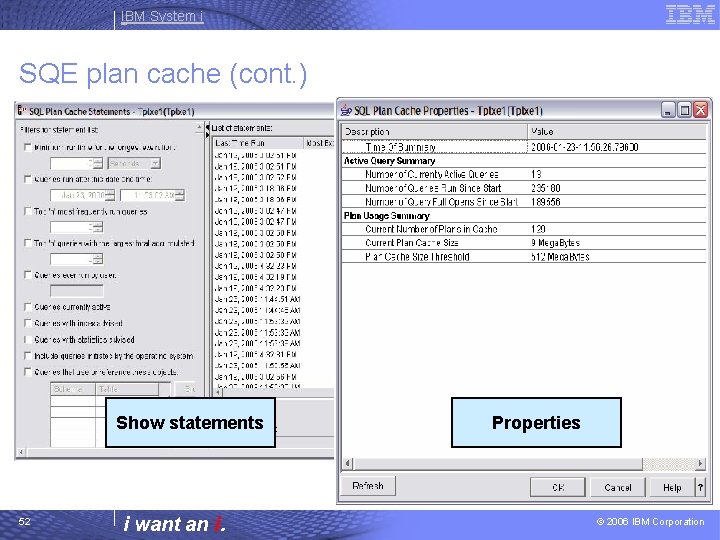
Task: Click the Schema column header in objects table
Action: click(x=73, y=389)
